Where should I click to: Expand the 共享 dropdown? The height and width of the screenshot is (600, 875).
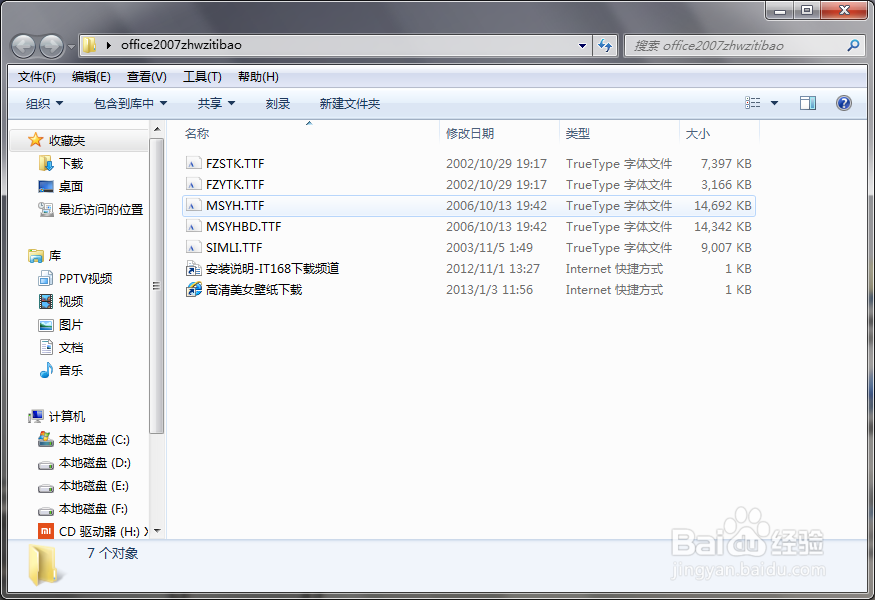(216, 103)
